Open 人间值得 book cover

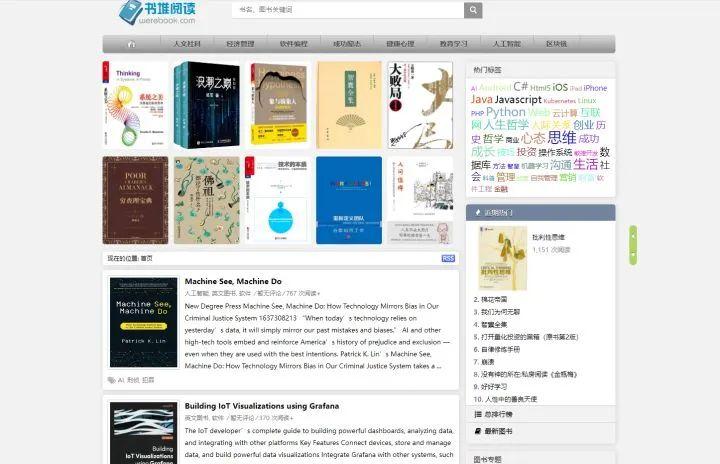(x=420, y=200)
